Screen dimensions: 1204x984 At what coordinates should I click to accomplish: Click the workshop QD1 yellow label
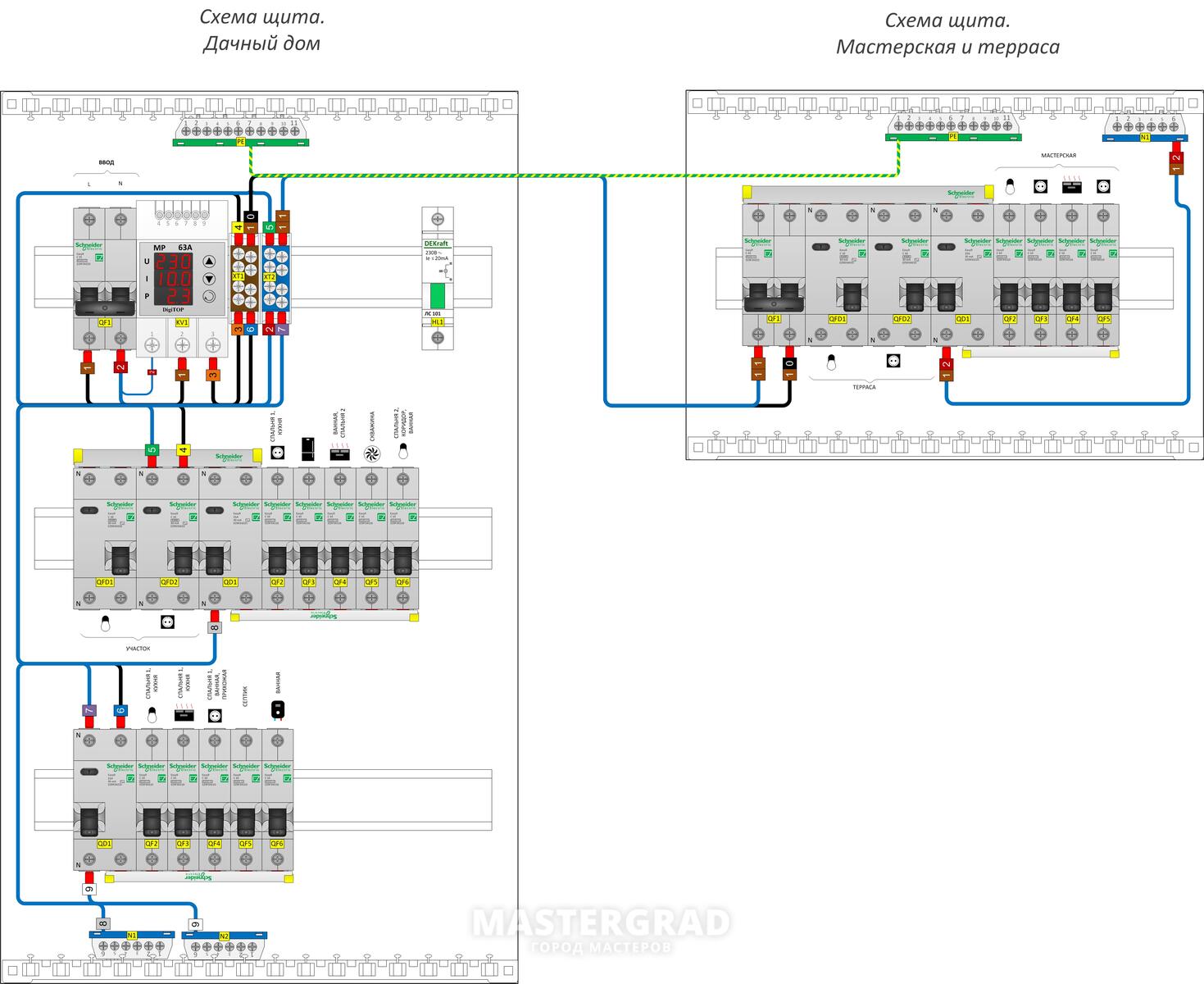coord(962,319)
